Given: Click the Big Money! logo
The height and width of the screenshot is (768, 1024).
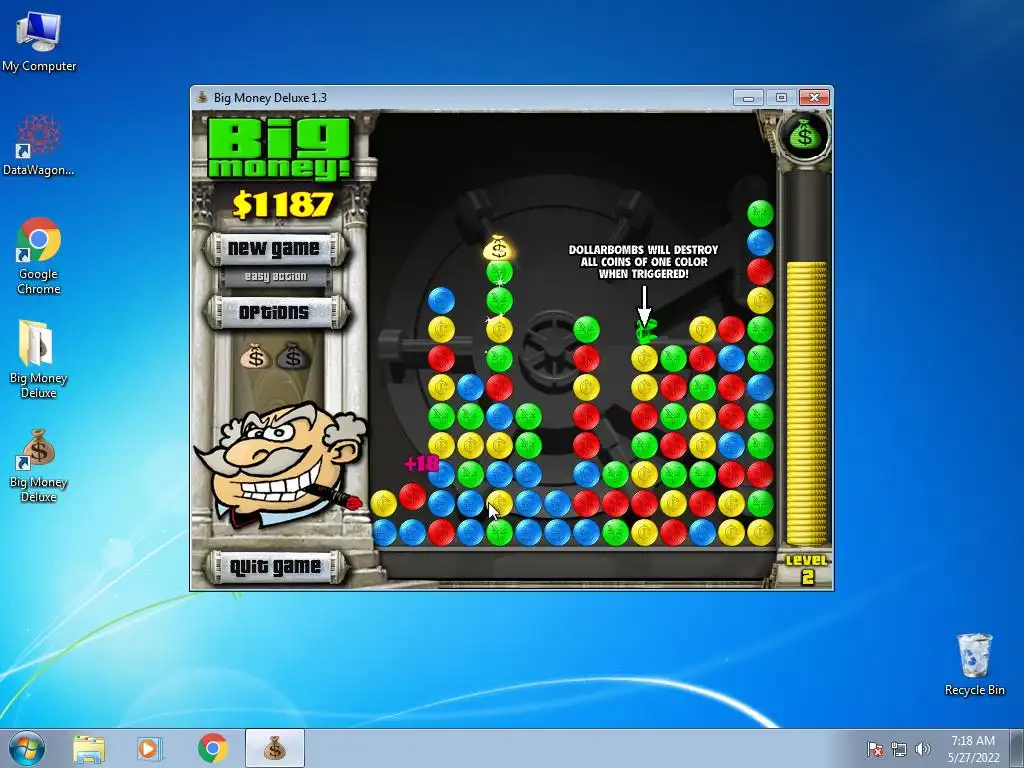Looking at the screenshot, I should pos(280,148).
